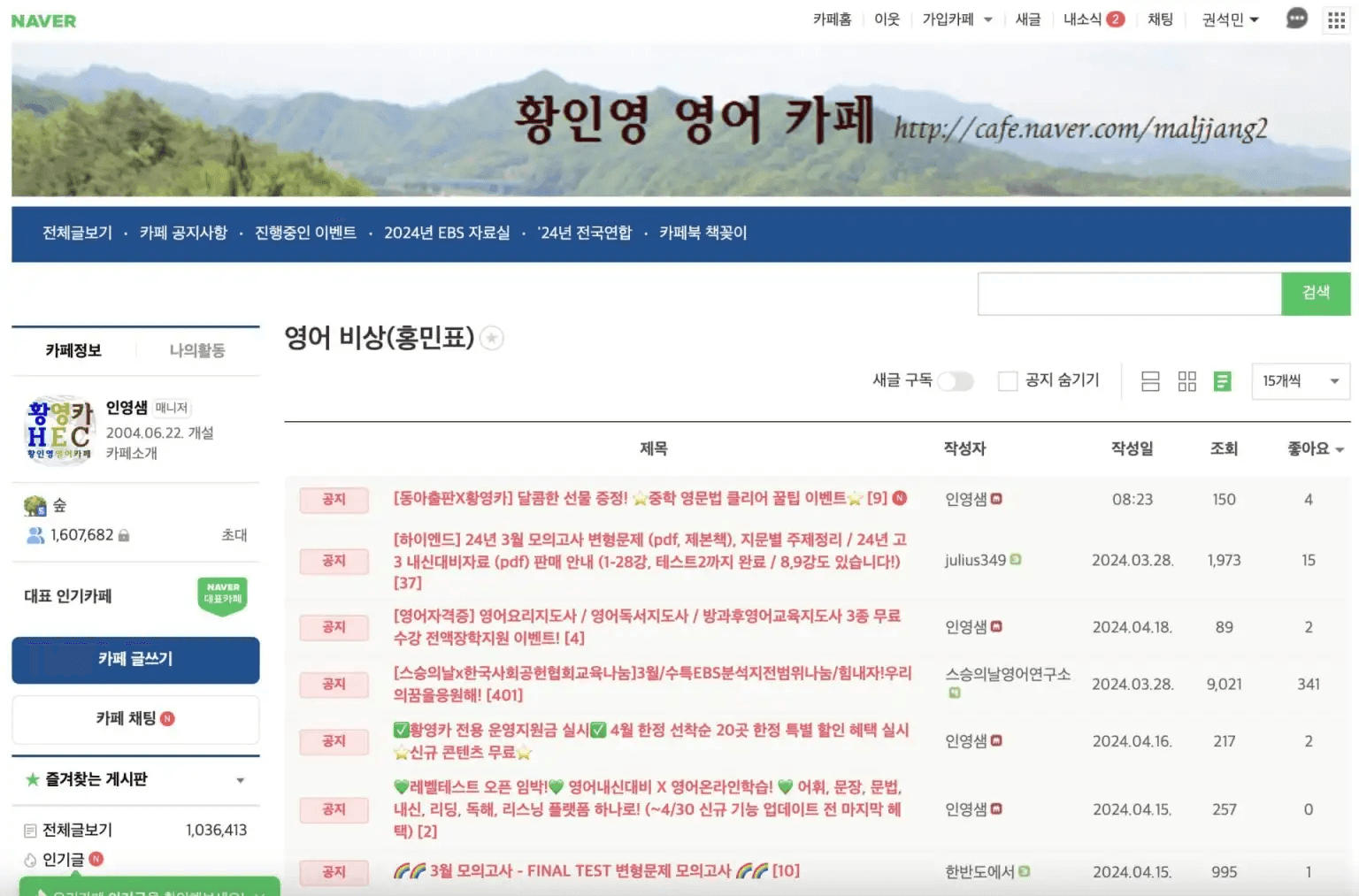Click the 조회 column header

click(x=1224, y=448)
